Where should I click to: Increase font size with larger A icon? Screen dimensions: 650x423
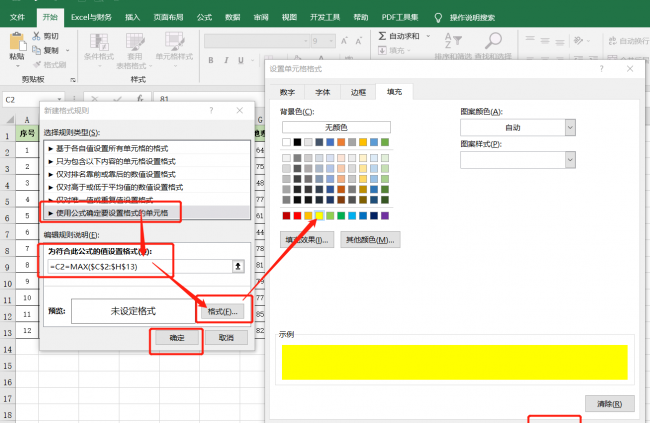(344, 41)
